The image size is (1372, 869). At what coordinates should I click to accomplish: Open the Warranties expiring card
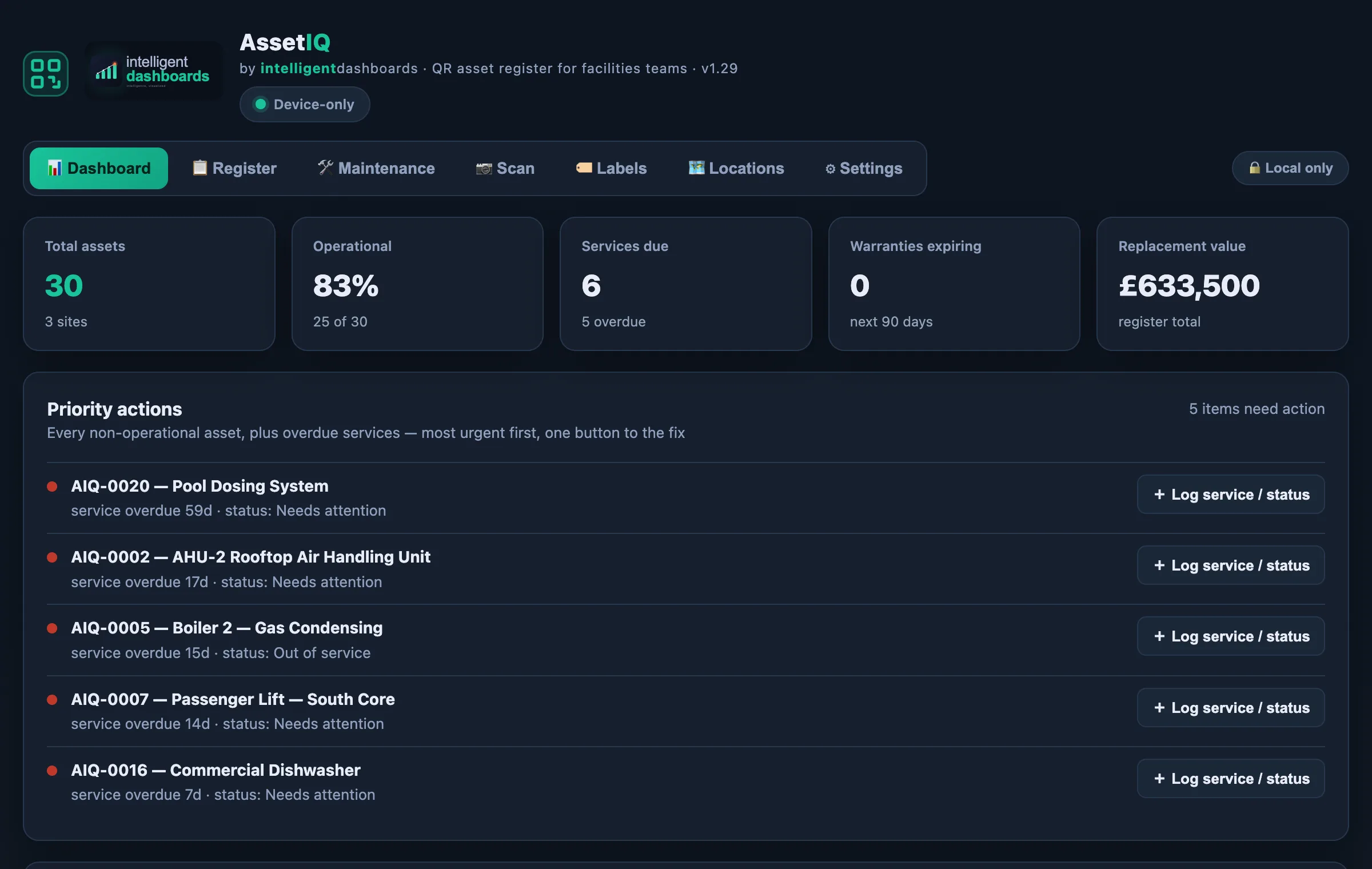pyautogui.click(x=954, y=284)
